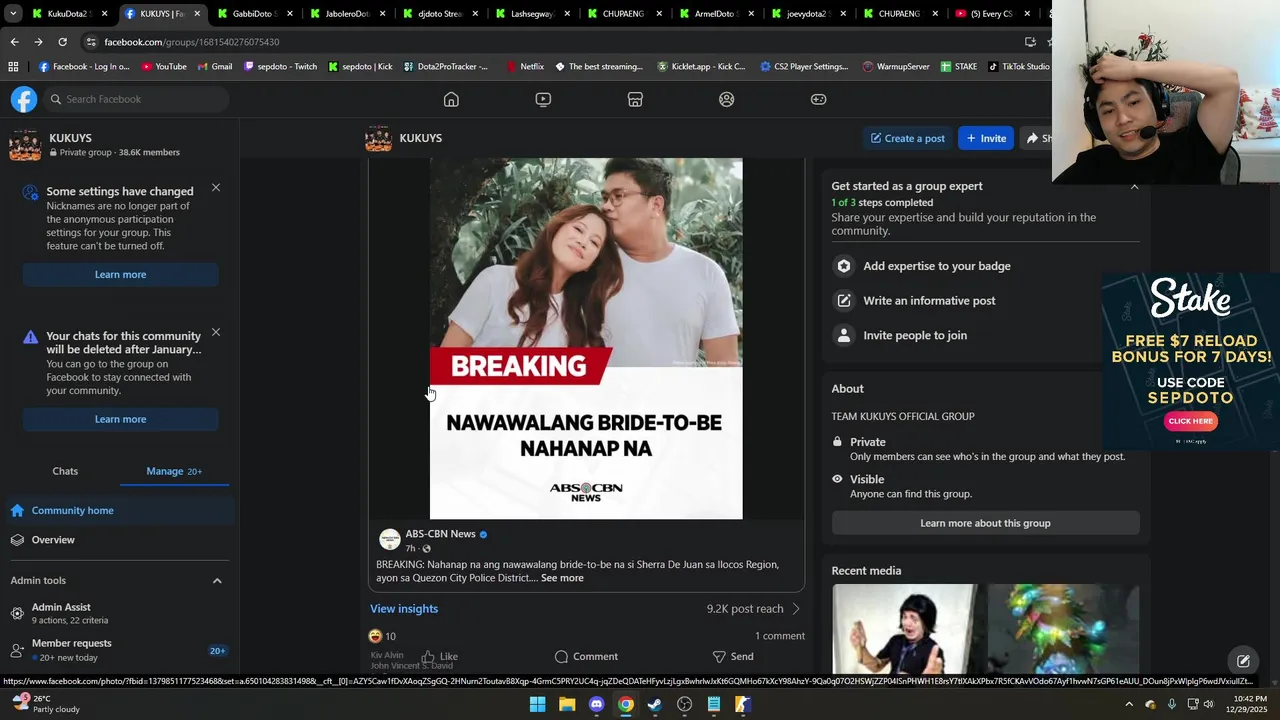This screenshot has width=1280, height=720.
Task: Open Gmail bookmark
Action: [214, 67]
